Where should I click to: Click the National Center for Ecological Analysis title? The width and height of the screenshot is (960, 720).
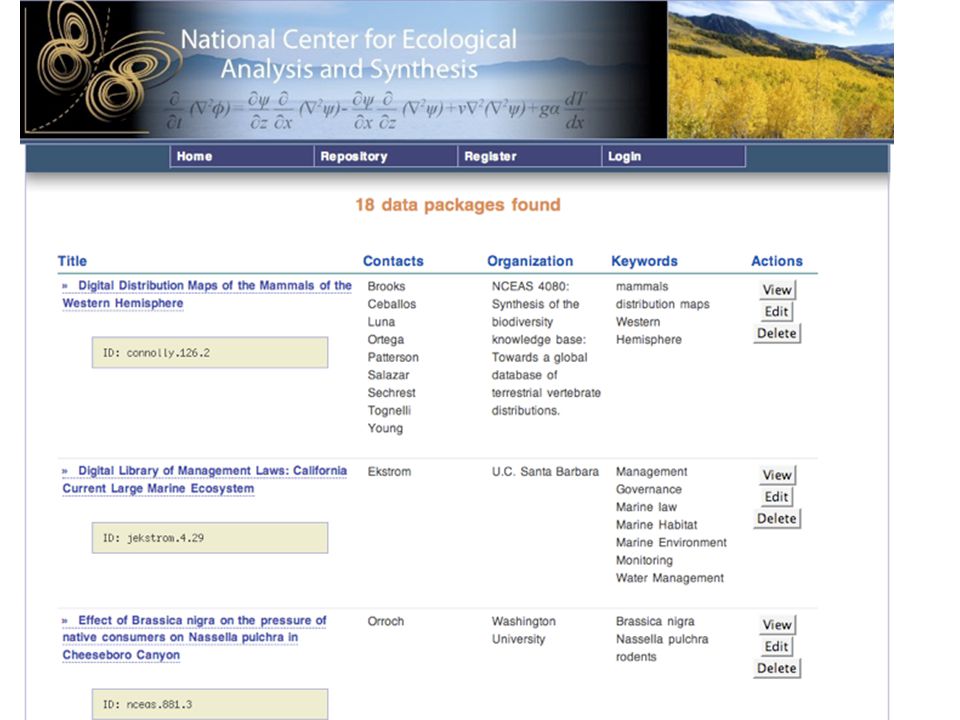tap(349, 54)
